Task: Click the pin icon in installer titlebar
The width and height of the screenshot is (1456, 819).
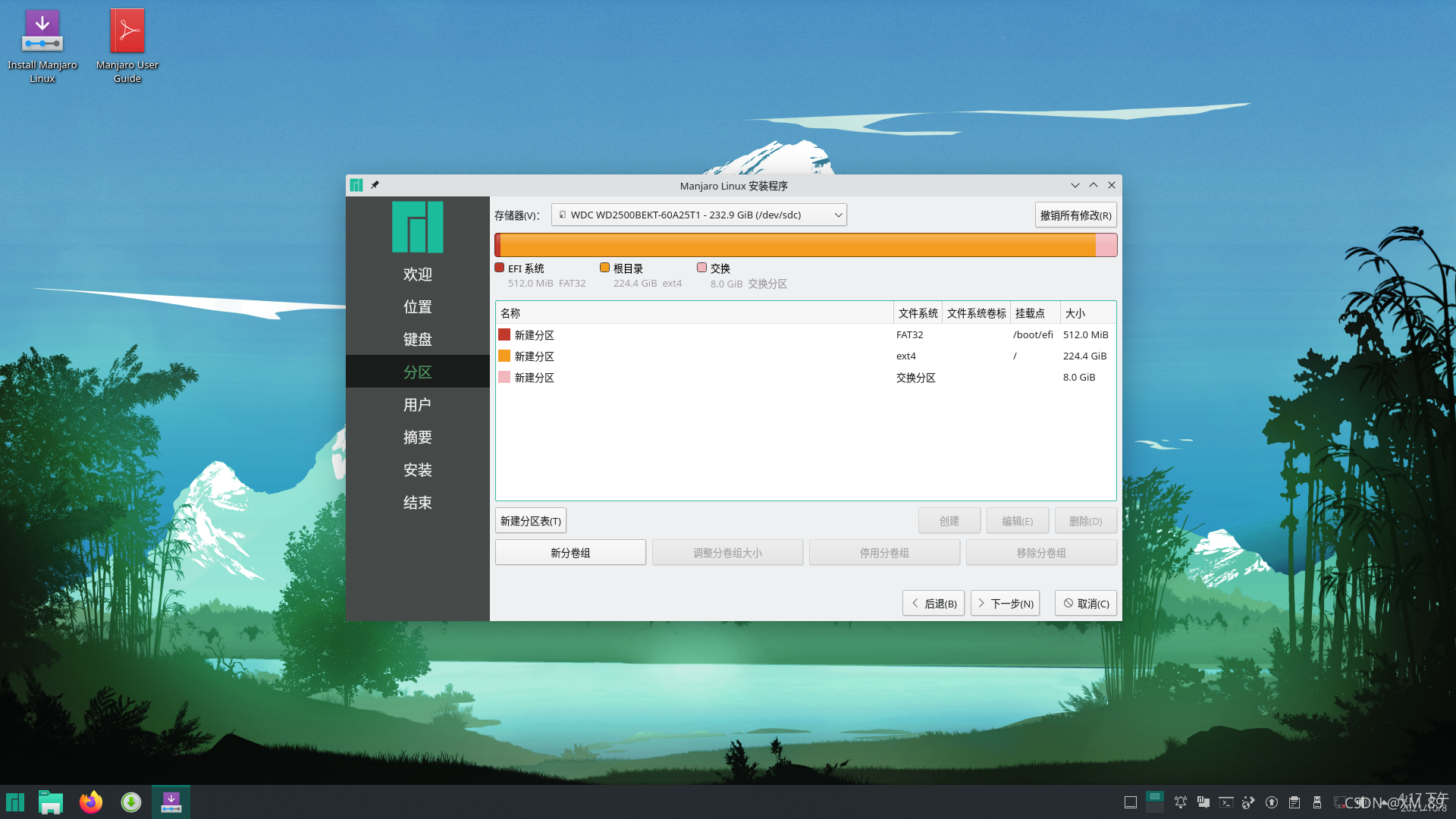Action: 375,185
